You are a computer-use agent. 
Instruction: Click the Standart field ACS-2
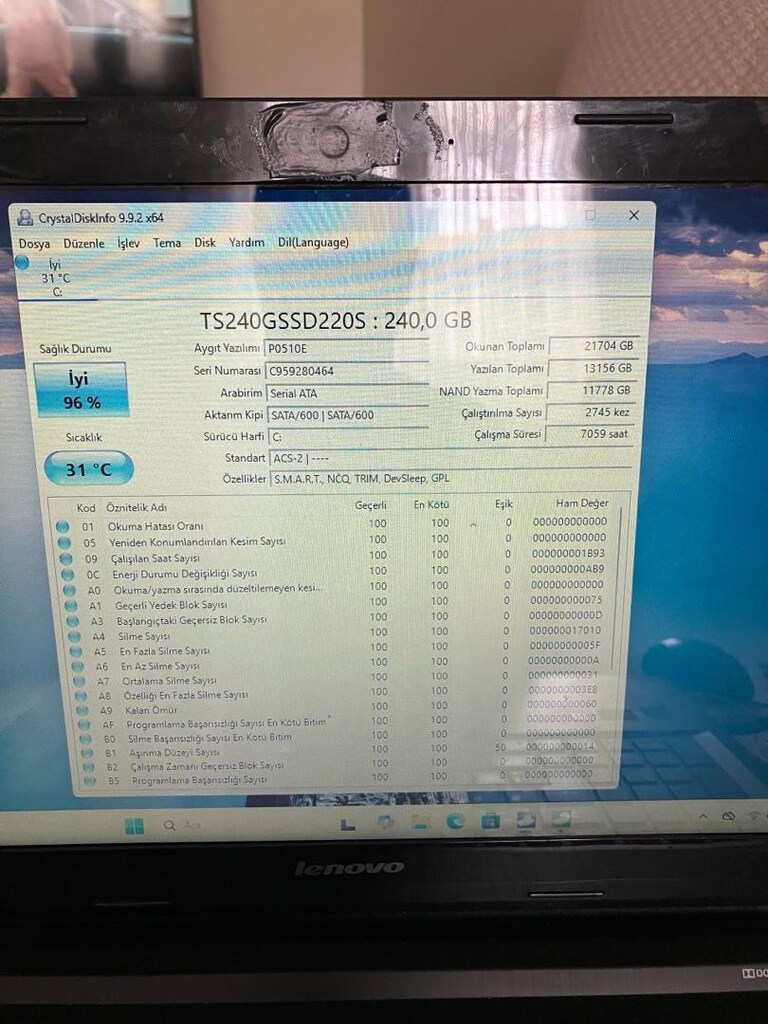pos(451,458)
